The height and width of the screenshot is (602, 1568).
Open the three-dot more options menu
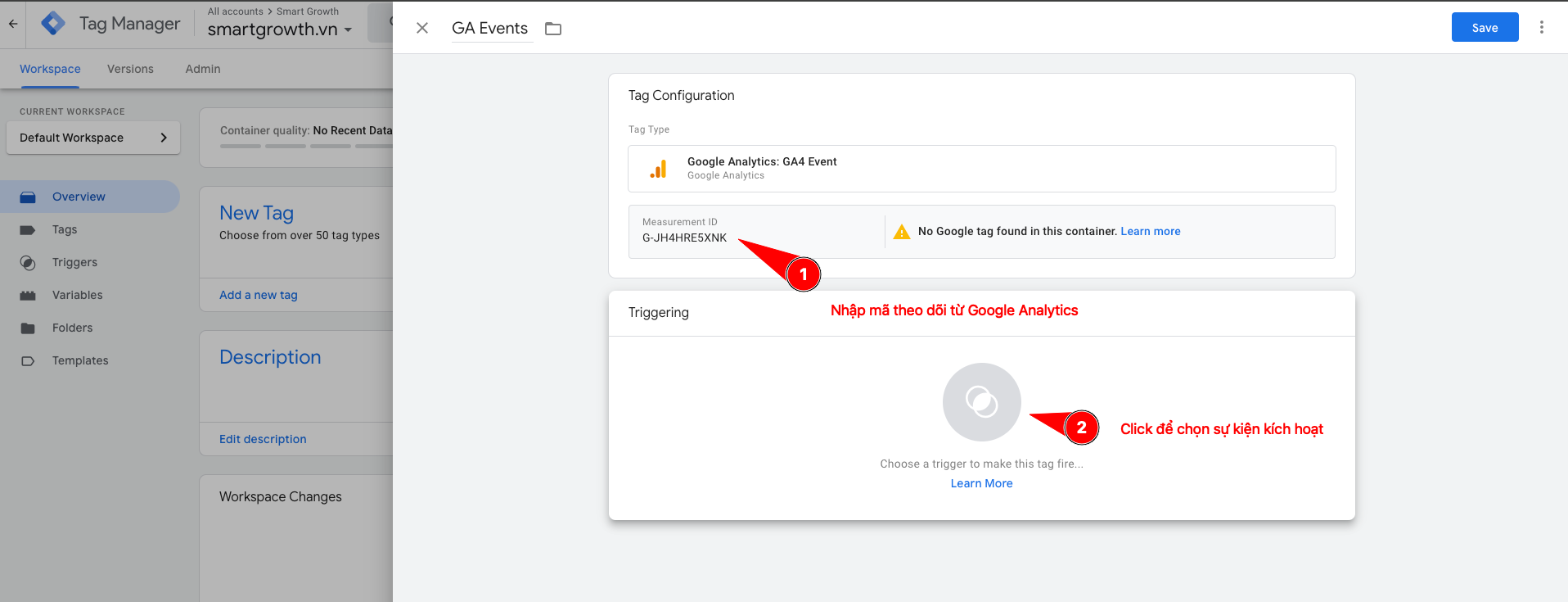click(x=1541, y=27)
